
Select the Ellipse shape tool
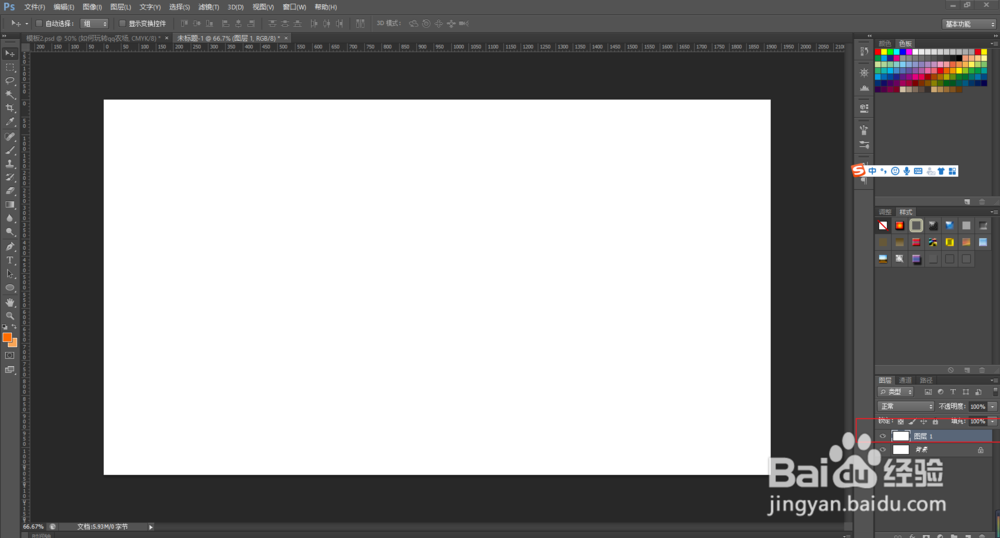(10, 287)
